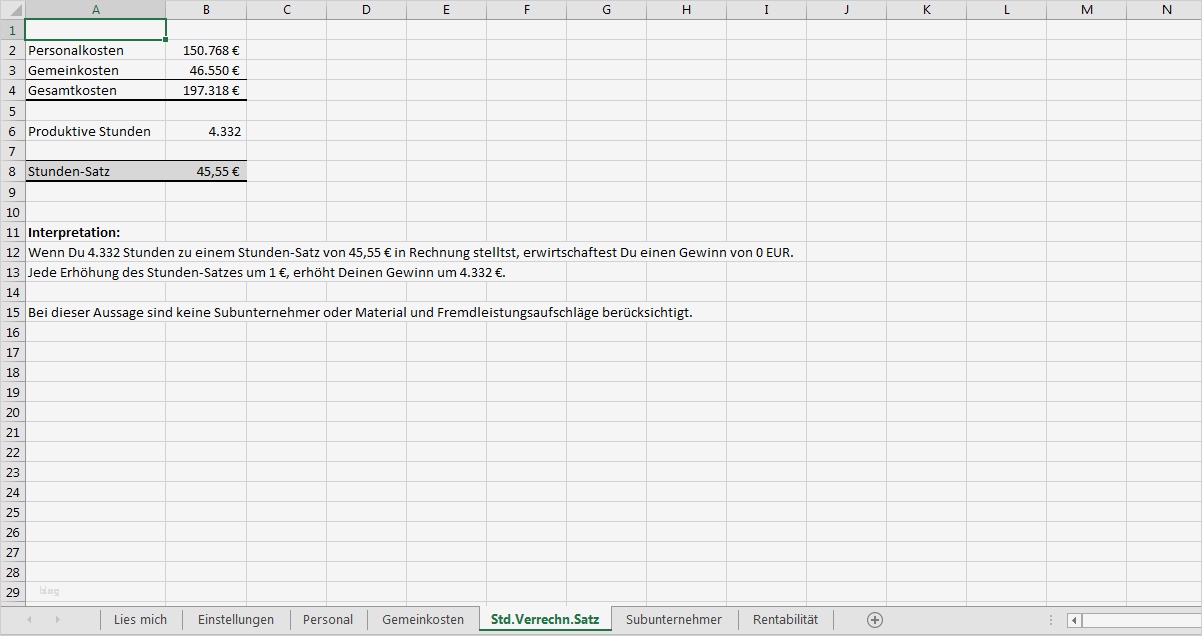Image resolution: width=1202 pixels, height=636 pixels.
Task: Open the Einstellungen sheet
Action: point(236,619)
